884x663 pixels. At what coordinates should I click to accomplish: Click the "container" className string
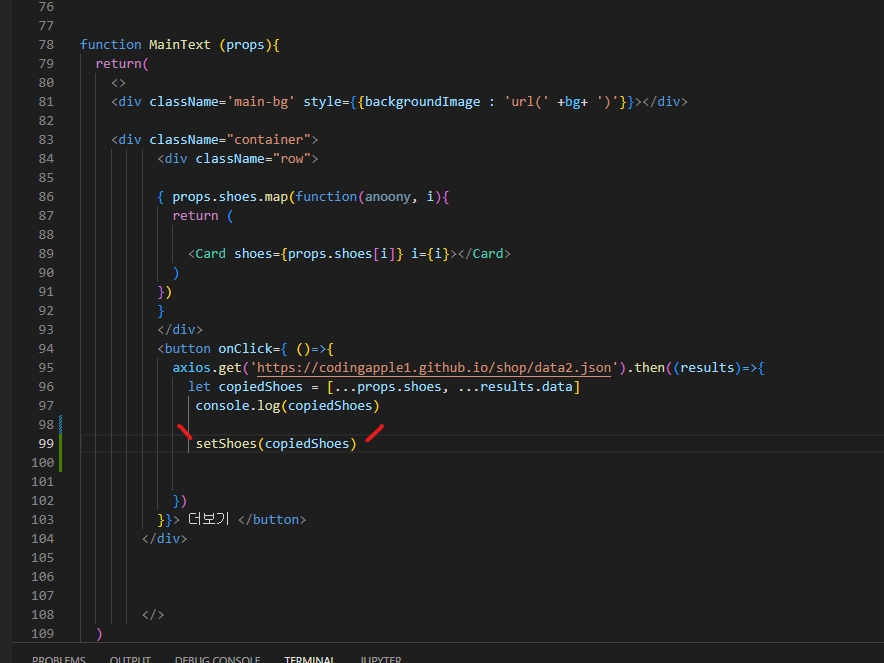tap(269, 140)
